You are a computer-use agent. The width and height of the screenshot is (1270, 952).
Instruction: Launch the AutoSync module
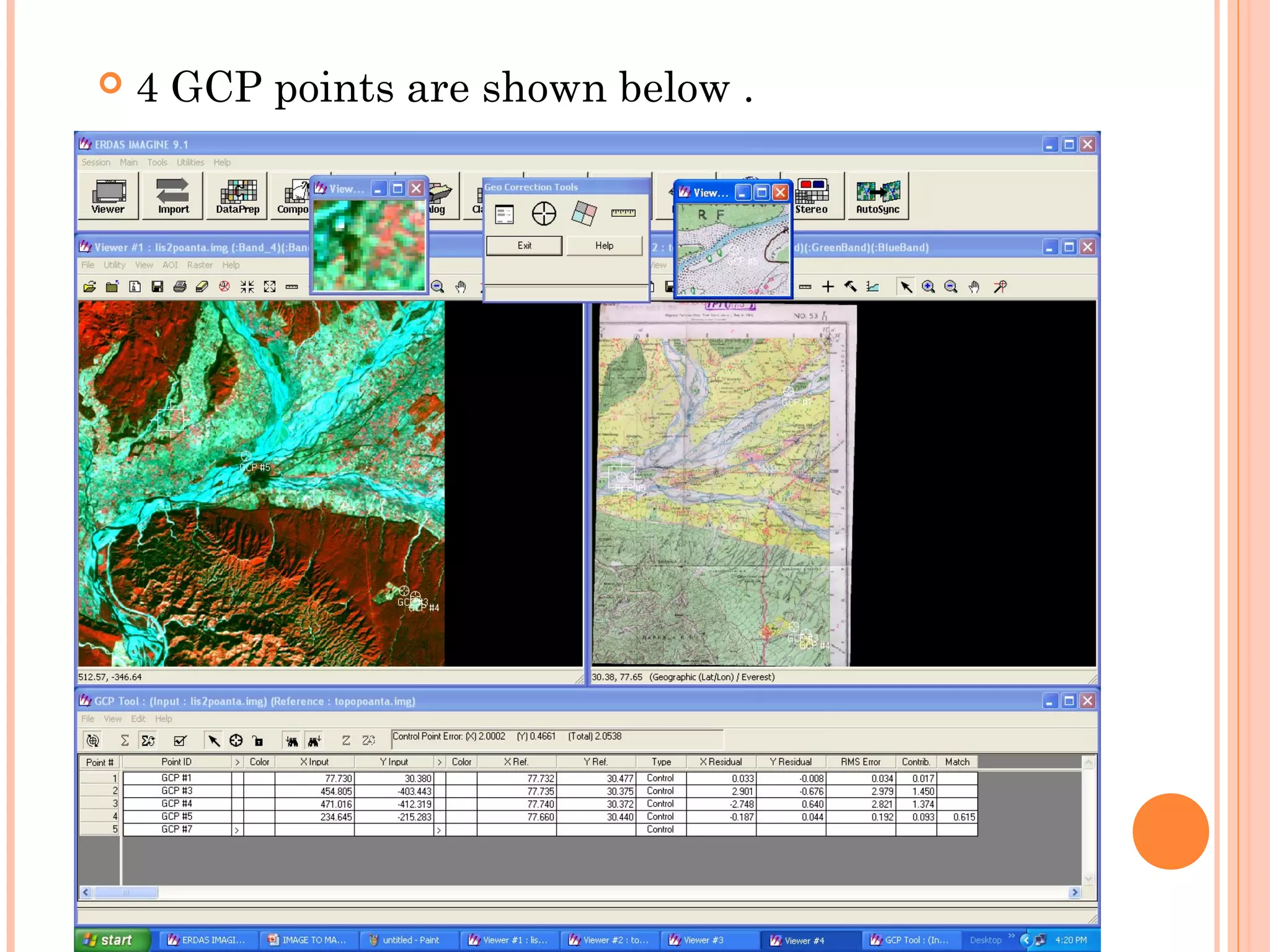click(x=877, y=196)
